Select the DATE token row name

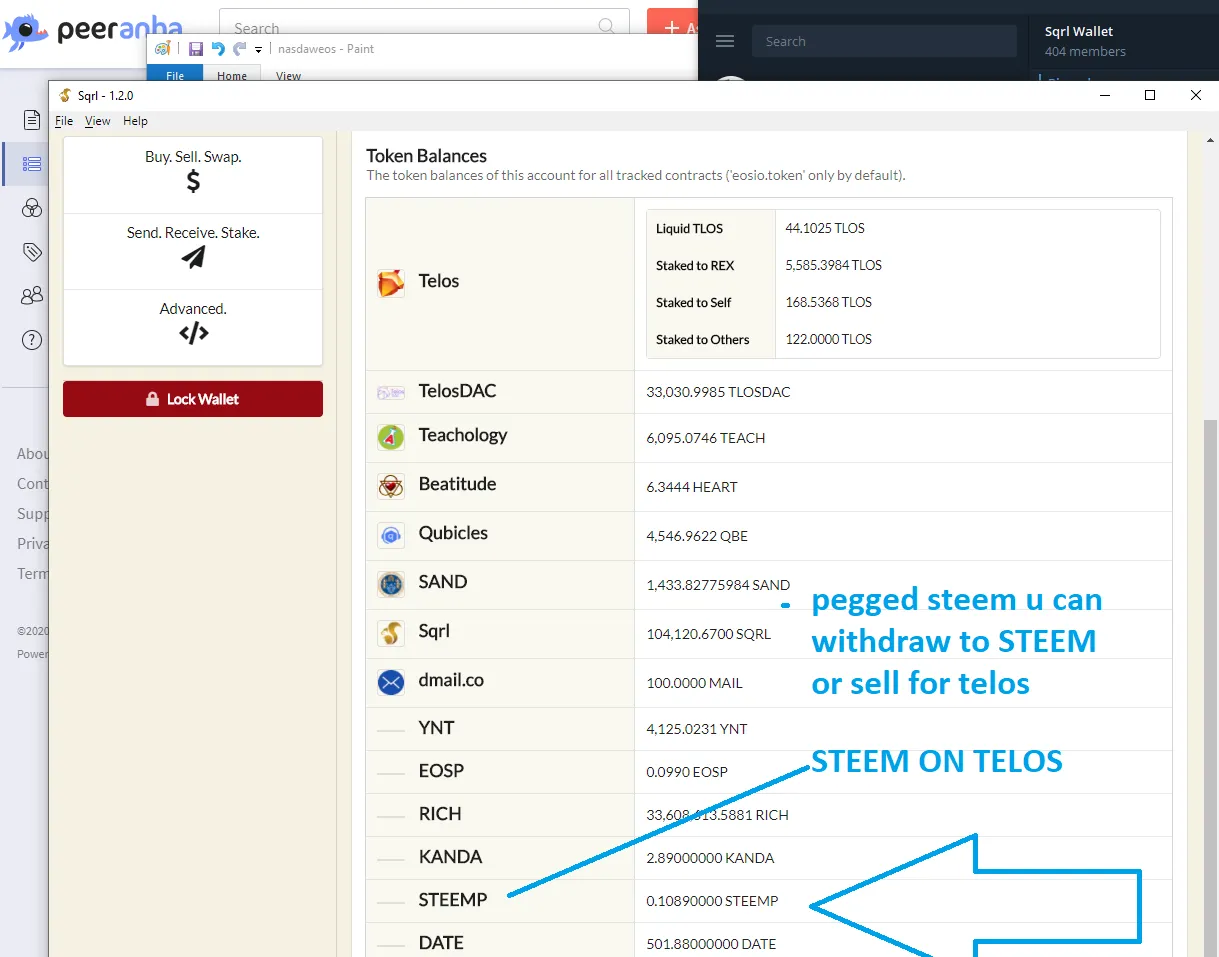coord(441,943)
